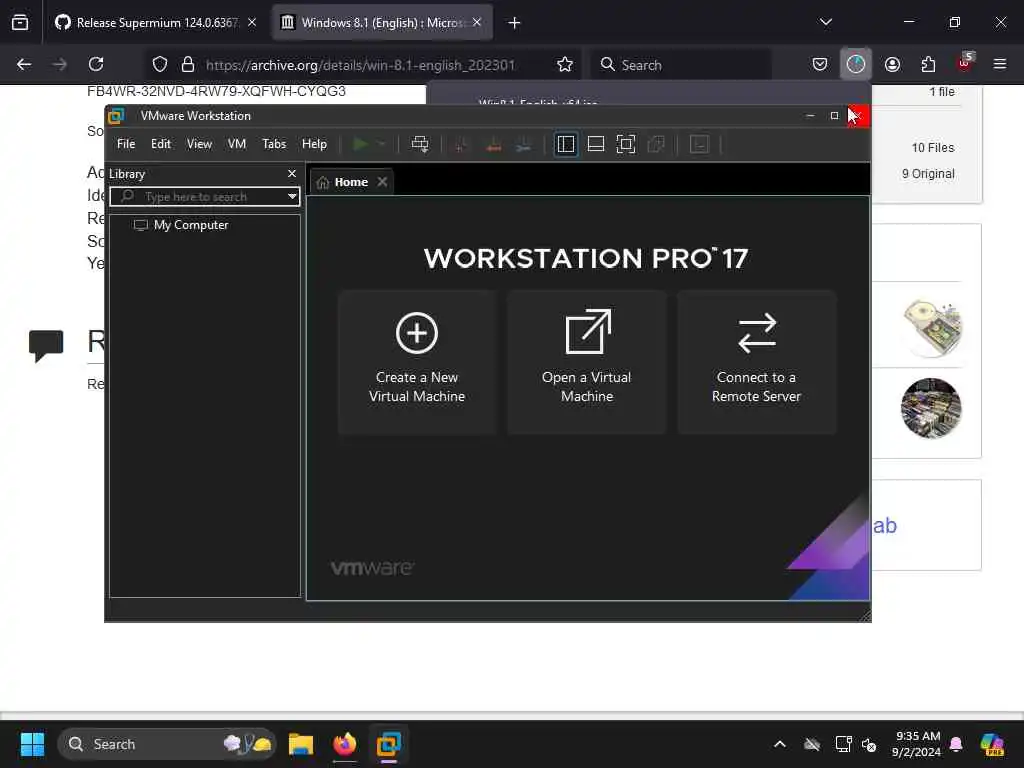Open the Windows Start menu
Image resolution: width=1024 pixels, height=768 pixels.
point(32,744)
